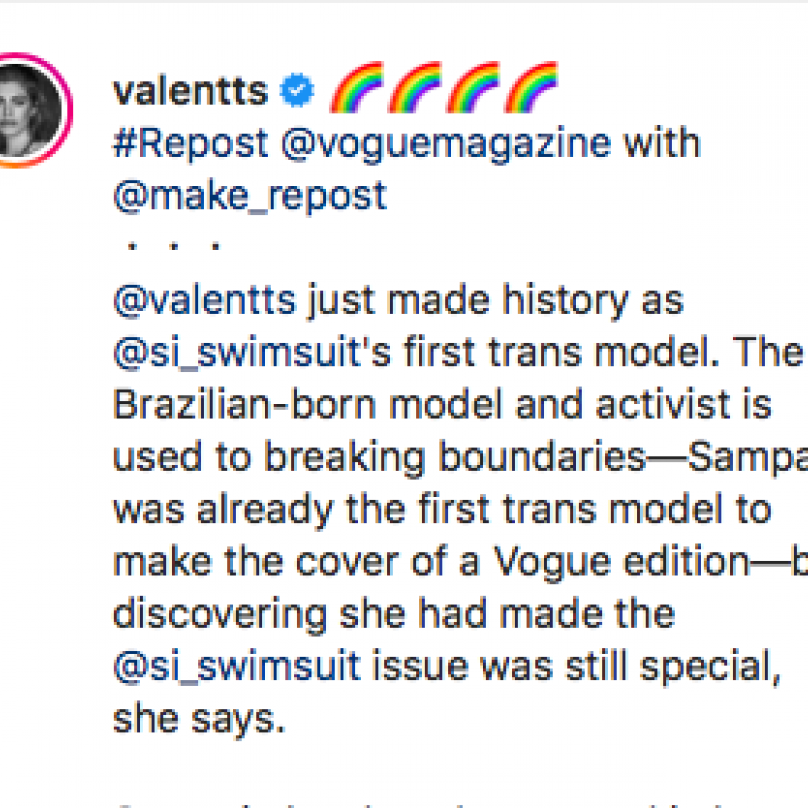Click the 'used to breaking boundaries' text
This screenshot has height=808, width=808.
[379, 458]
